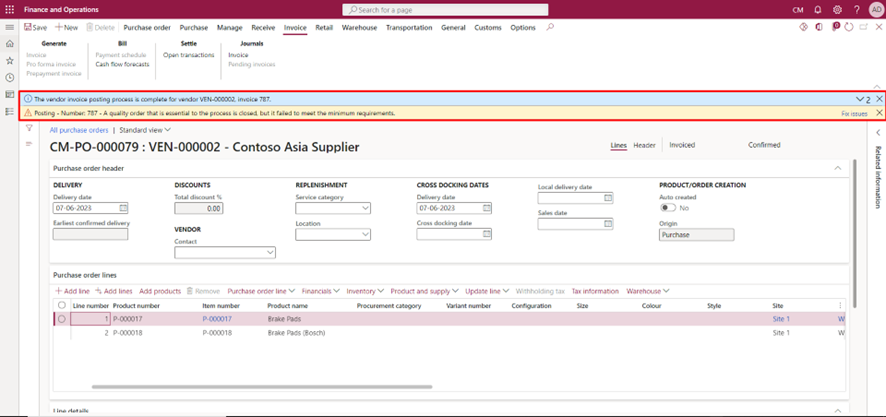Screen dimensions: 886x417
Task: Click Cash flow forecasts under Bill
Action: pyautogui.click(x=122, y=64)
